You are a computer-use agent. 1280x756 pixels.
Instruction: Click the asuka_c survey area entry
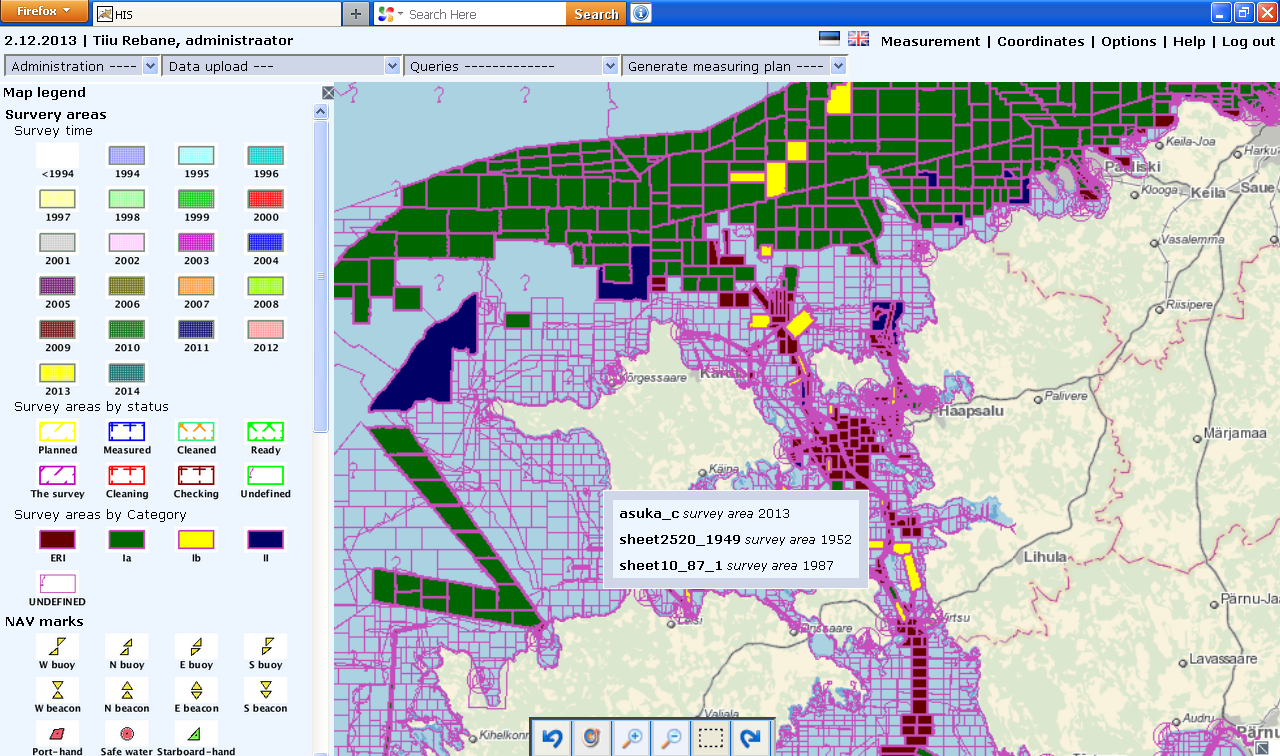point(649,513)
